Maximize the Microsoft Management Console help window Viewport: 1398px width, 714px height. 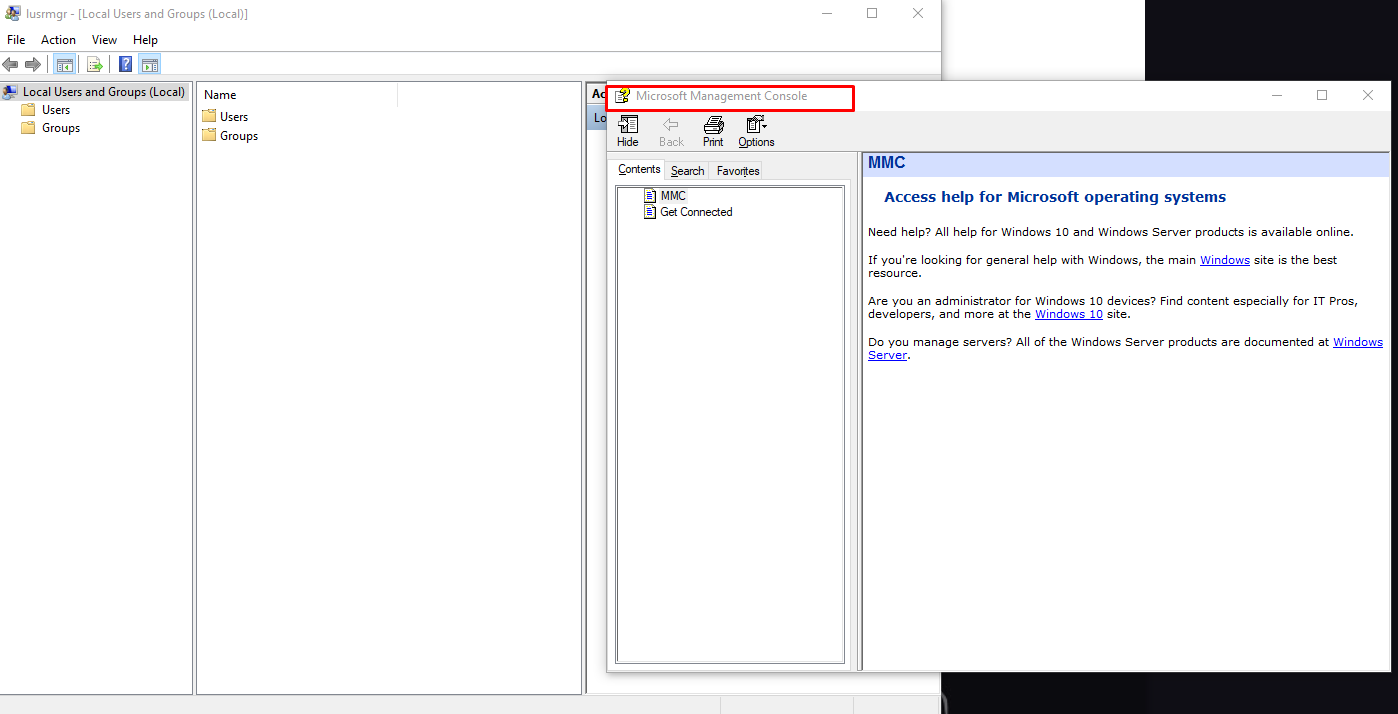point(1322,96)
